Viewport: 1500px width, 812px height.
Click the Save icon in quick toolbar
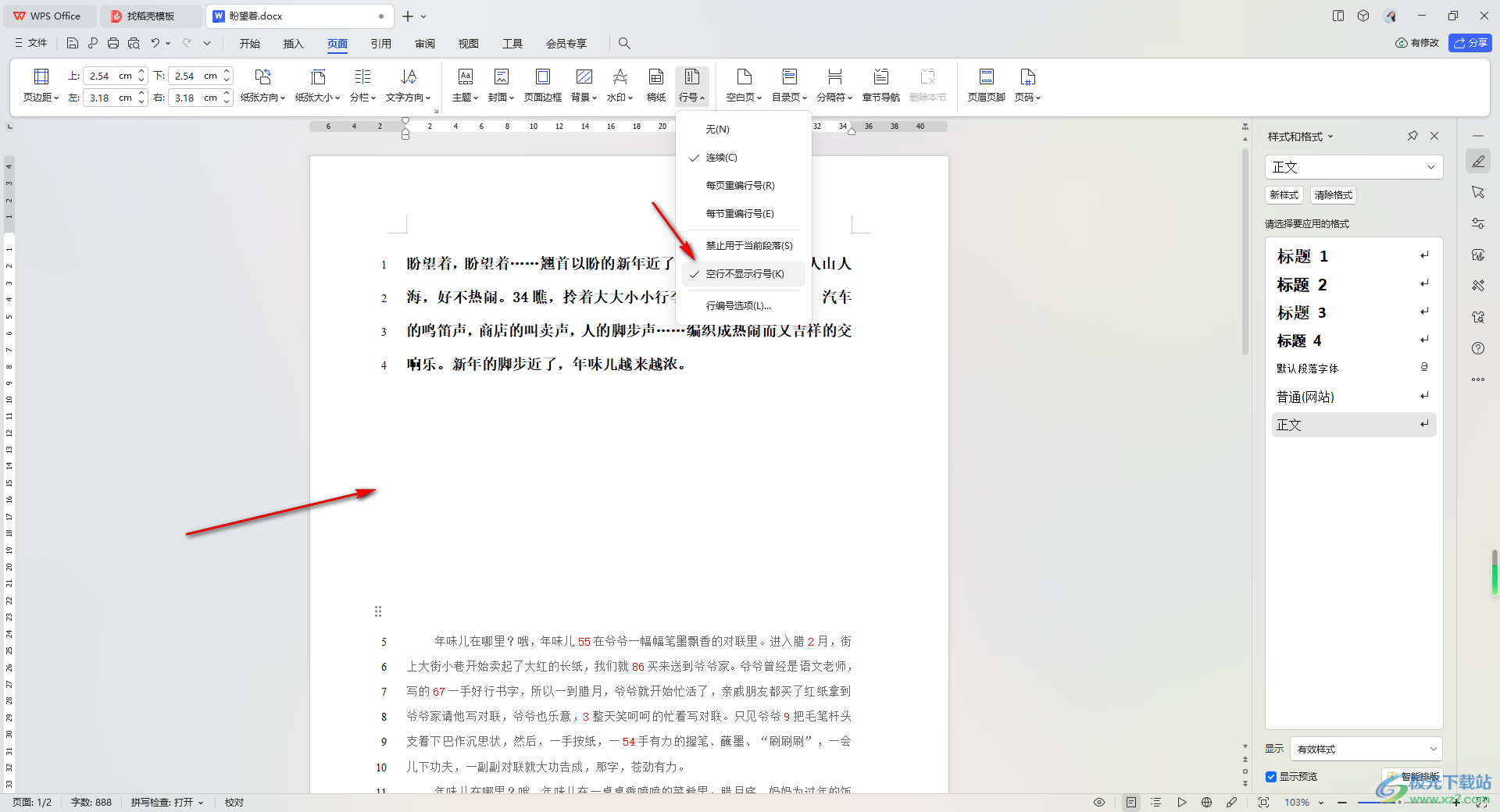[73, 43]
